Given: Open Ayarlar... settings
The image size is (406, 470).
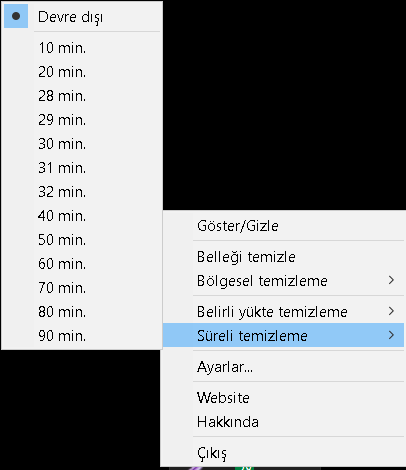Looking at the screenshot, I should pyautogui.click(x=283, y=367).
